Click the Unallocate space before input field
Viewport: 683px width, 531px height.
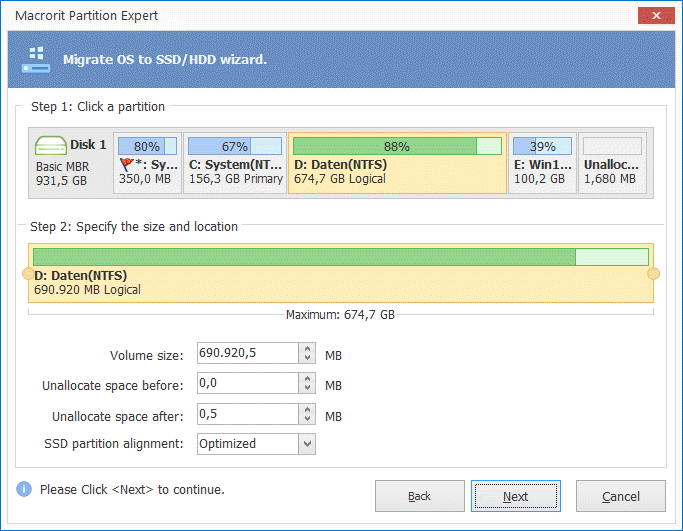247,383
